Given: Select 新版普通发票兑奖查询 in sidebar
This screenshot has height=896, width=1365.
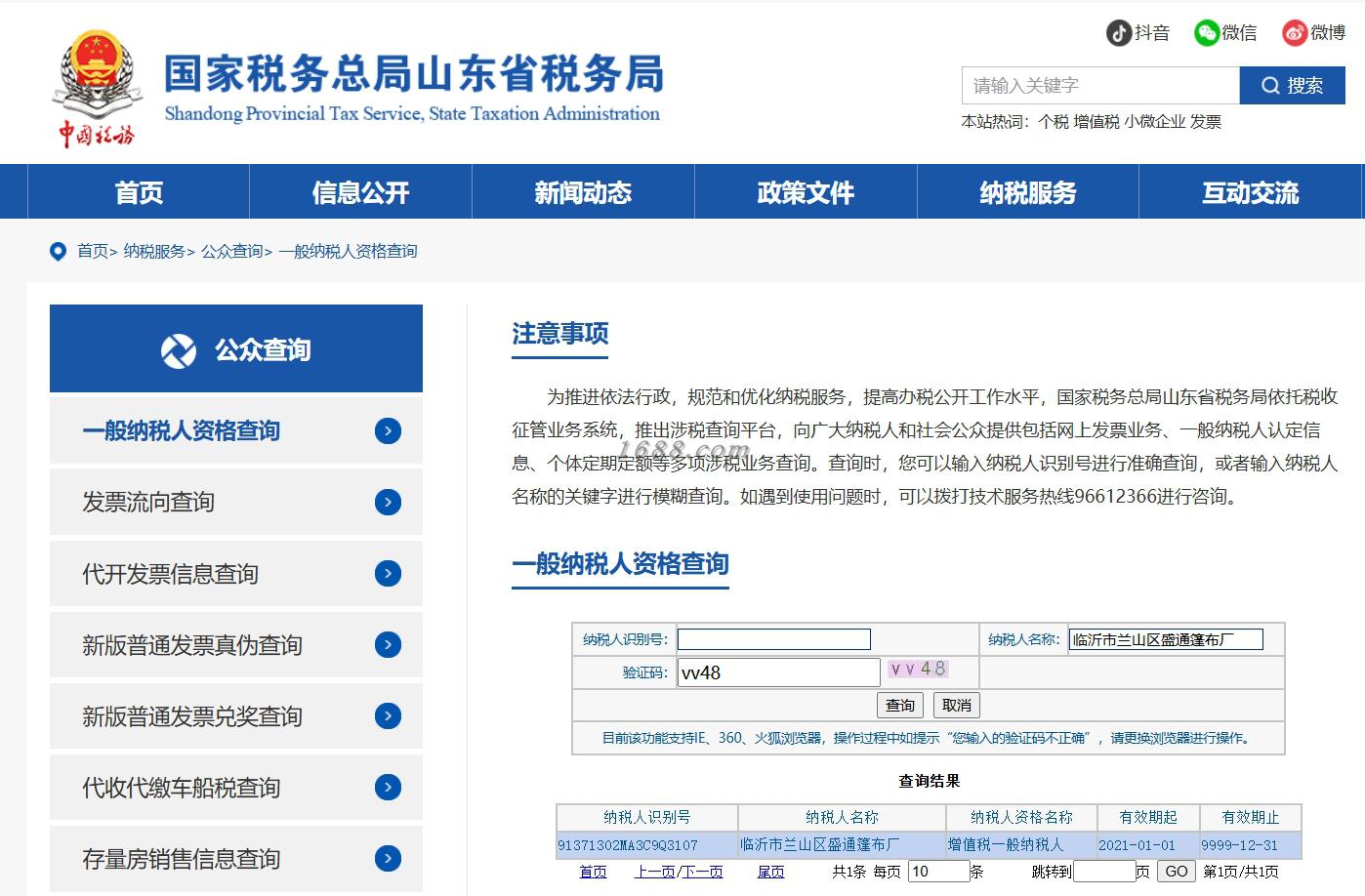Looking at the screenshot, I should coord(236,715).
